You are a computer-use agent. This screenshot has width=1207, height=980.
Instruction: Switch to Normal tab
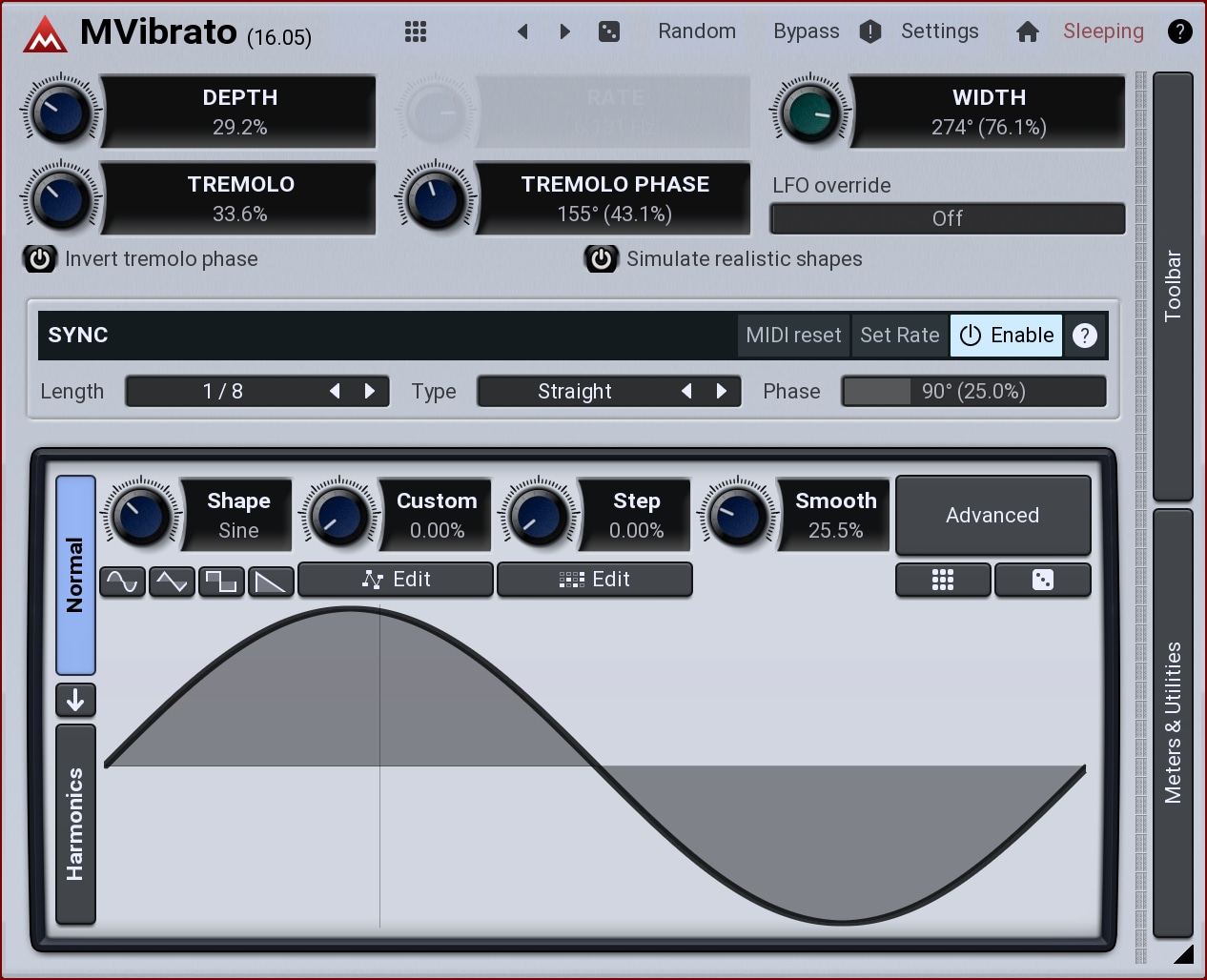(x=75, y=575)
